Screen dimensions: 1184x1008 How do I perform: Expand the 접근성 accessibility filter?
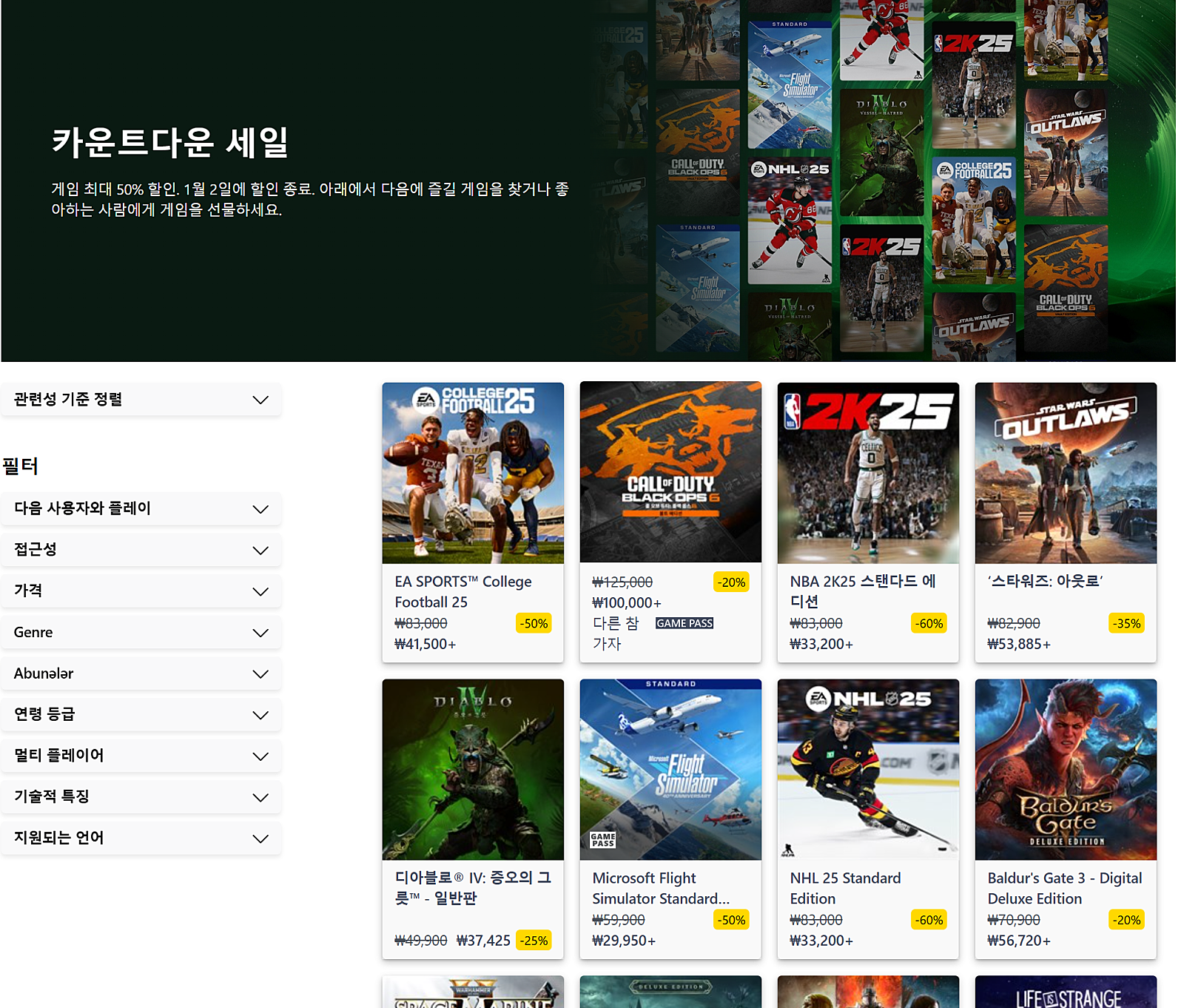[x=141, y=550]
